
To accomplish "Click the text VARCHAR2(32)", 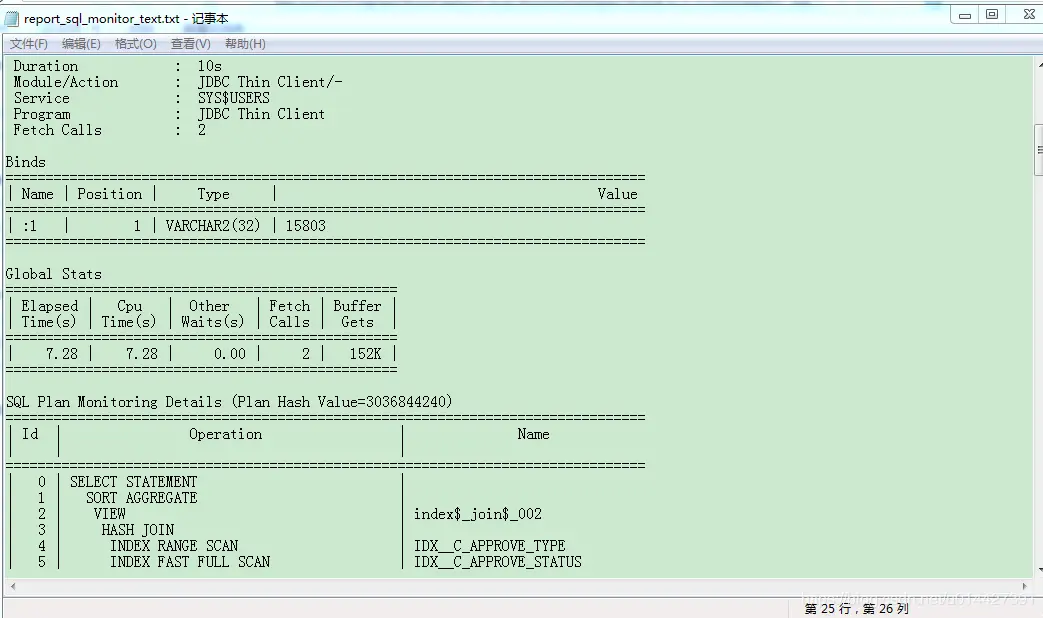I will click(213, 226).
